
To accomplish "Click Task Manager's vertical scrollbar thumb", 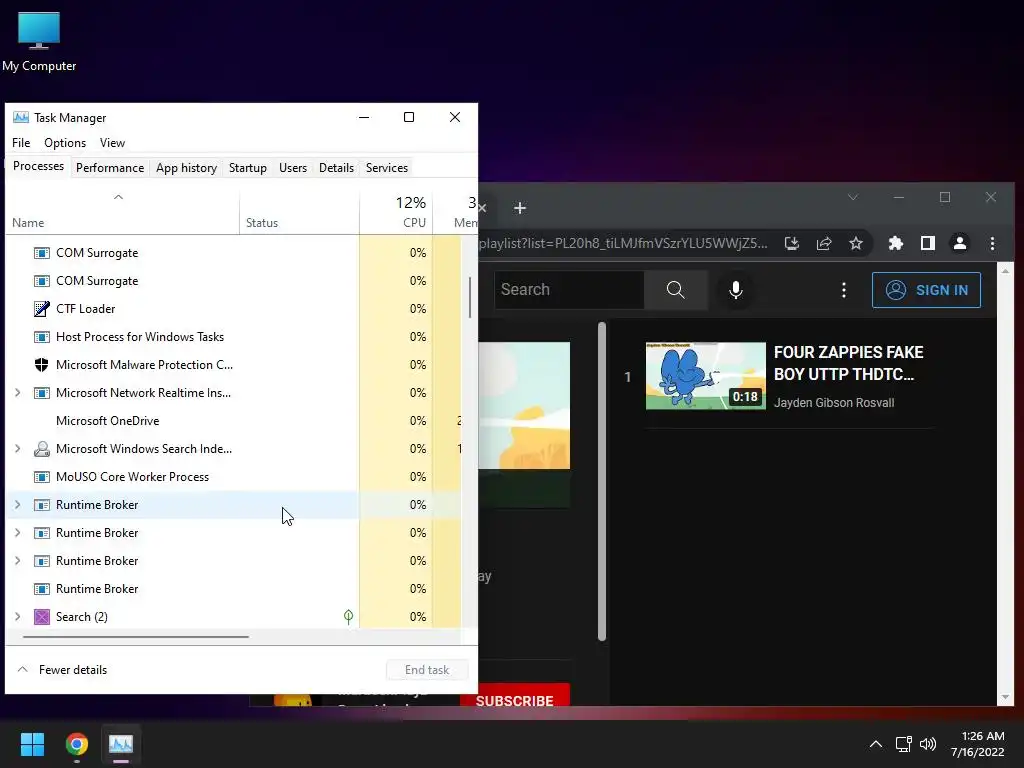I will (470, 298).
